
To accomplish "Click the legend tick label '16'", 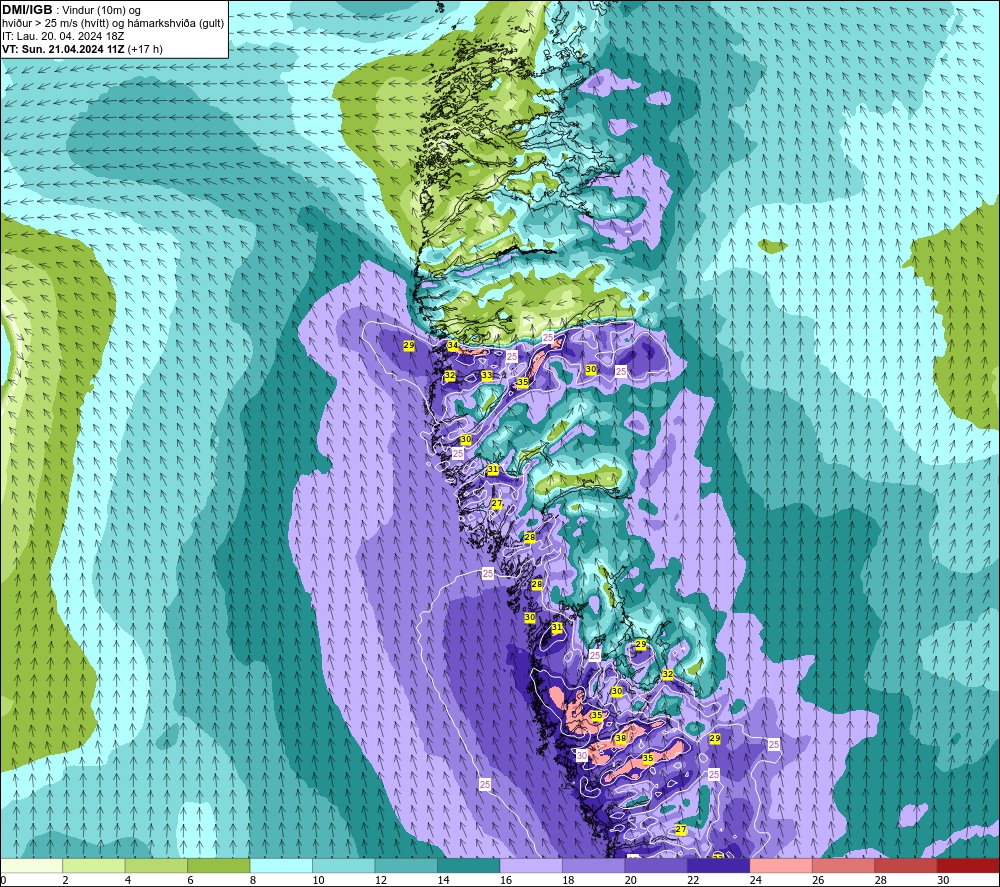I will [506, 880].
